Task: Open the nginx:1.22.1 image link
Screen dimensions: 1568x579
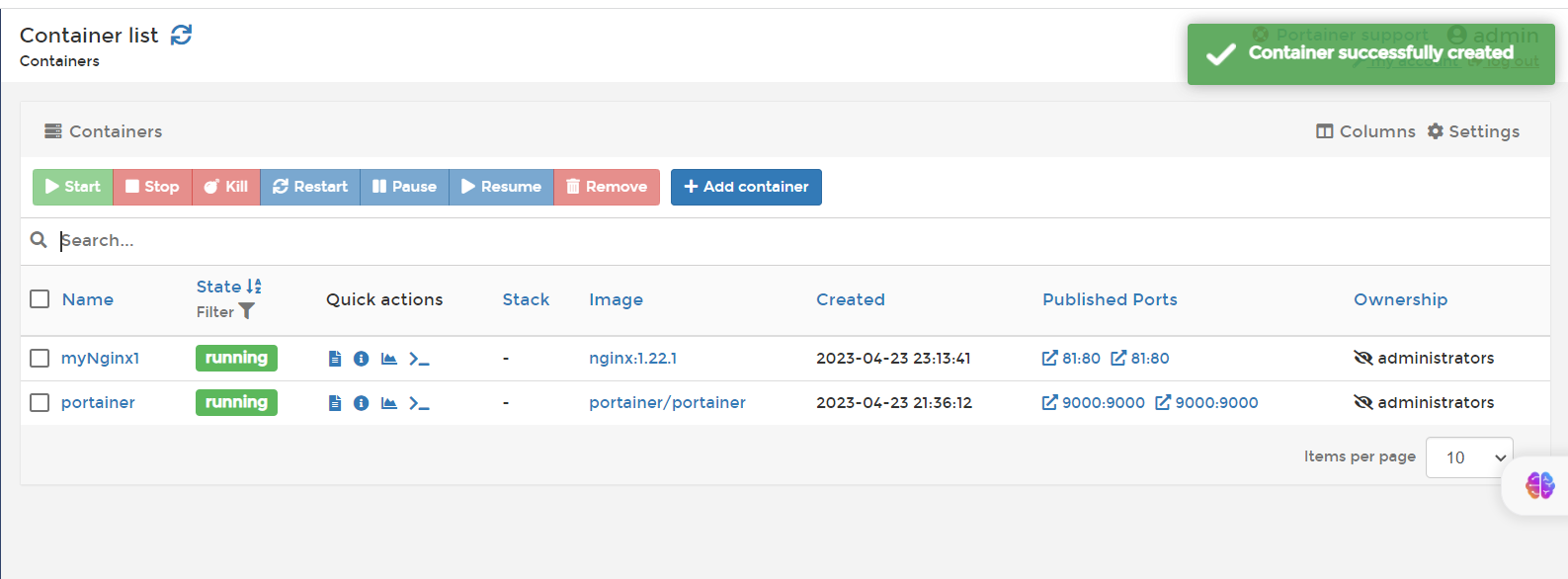Action: tap(632, 359)
